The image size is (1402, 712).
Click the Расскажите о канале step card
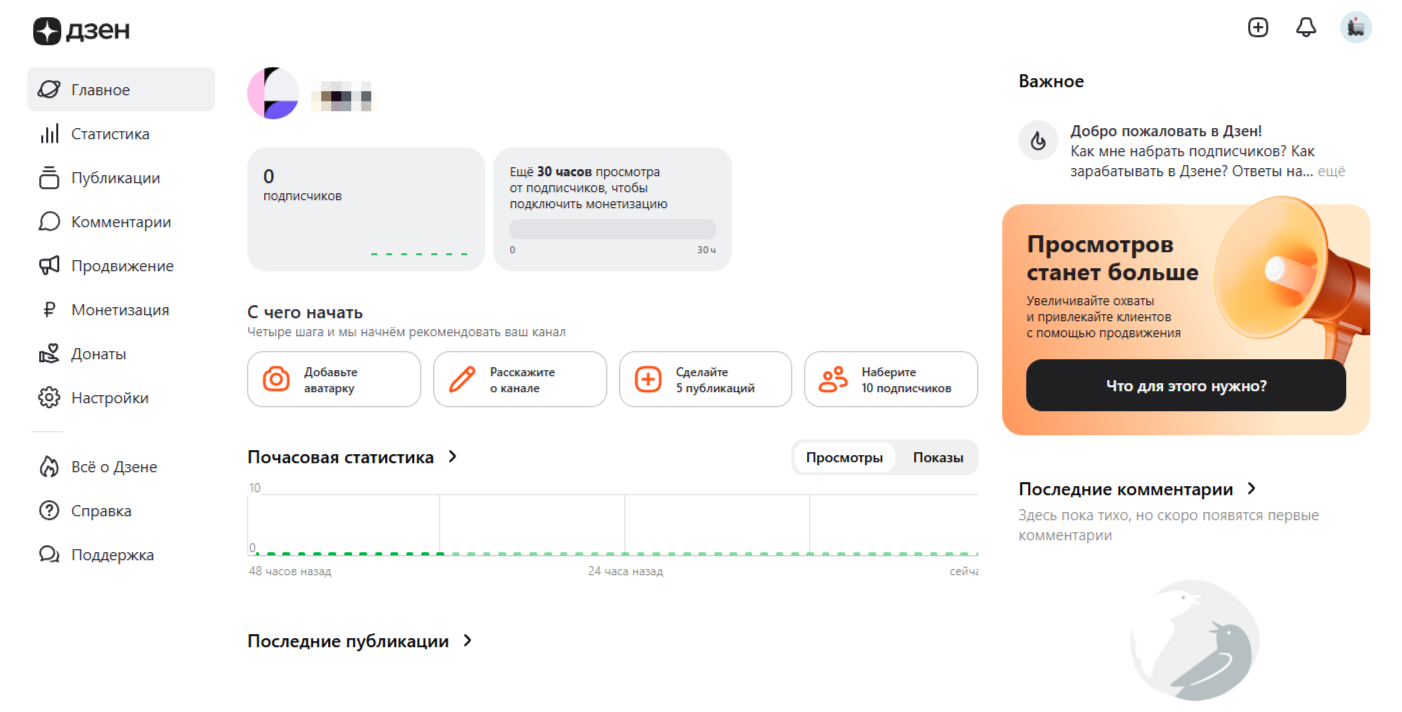[x=520, y=379]
